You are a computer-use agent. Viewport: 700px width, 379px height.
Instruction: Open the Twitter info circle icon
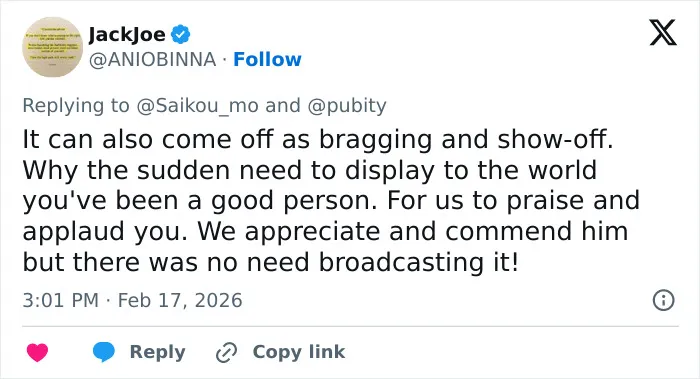pos(663,300)
